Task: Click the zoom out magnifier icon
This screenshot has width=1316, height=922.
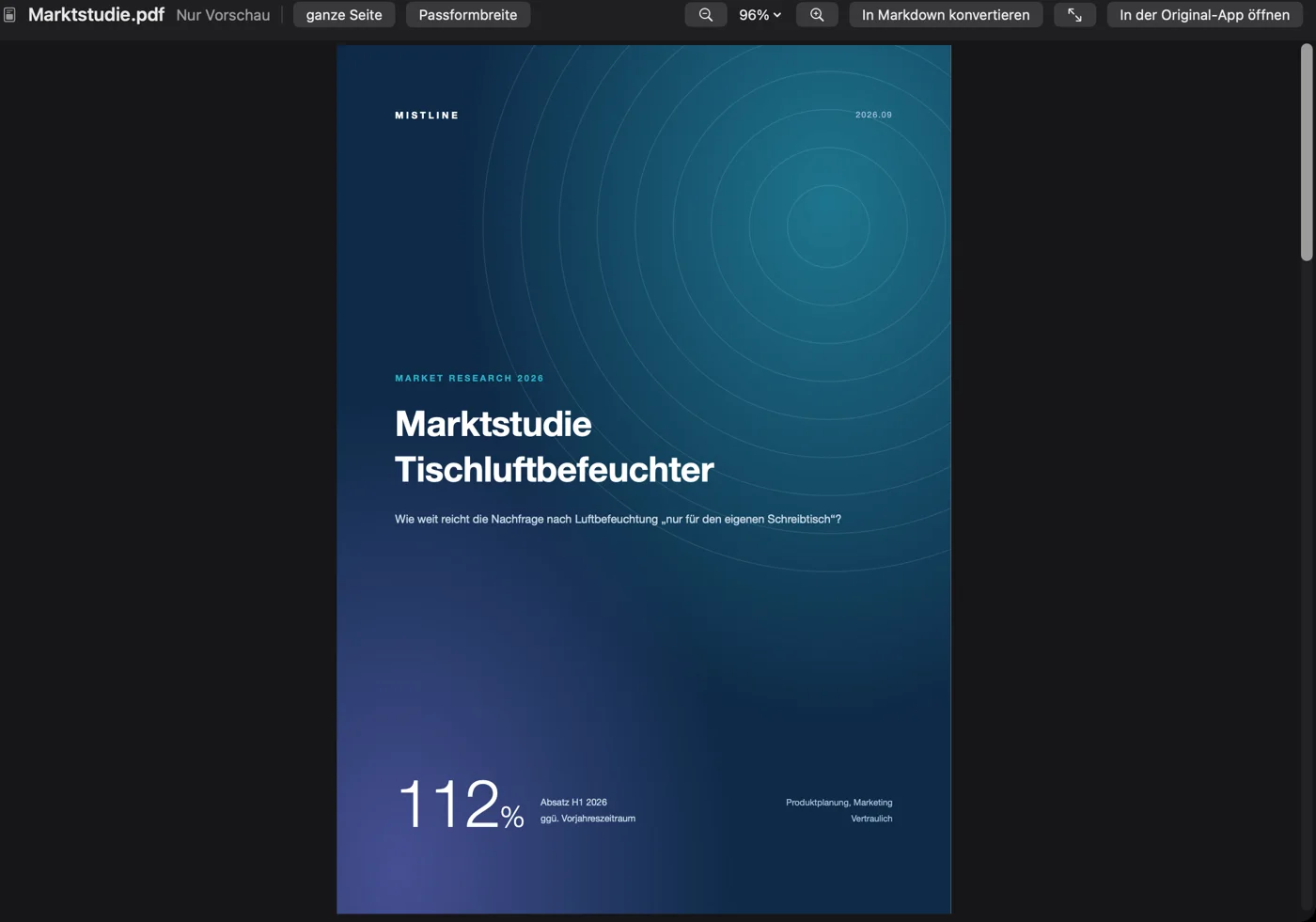Action: [x=706, y=15]
